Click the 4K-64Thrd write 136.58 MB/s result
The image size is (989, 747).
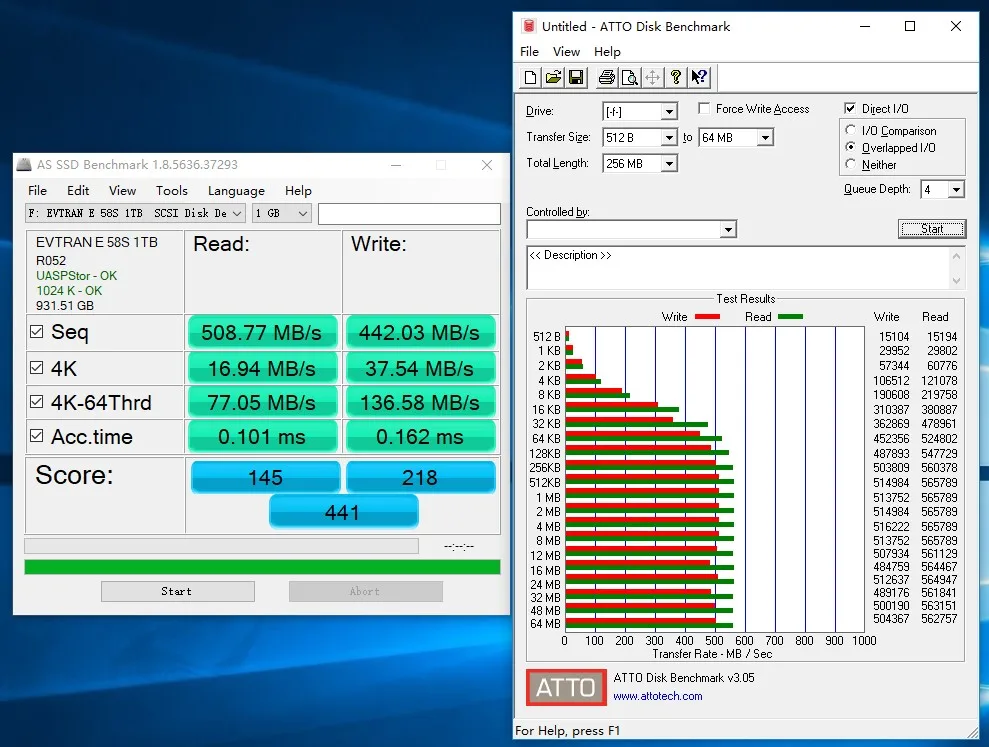[x=420, y=402]
